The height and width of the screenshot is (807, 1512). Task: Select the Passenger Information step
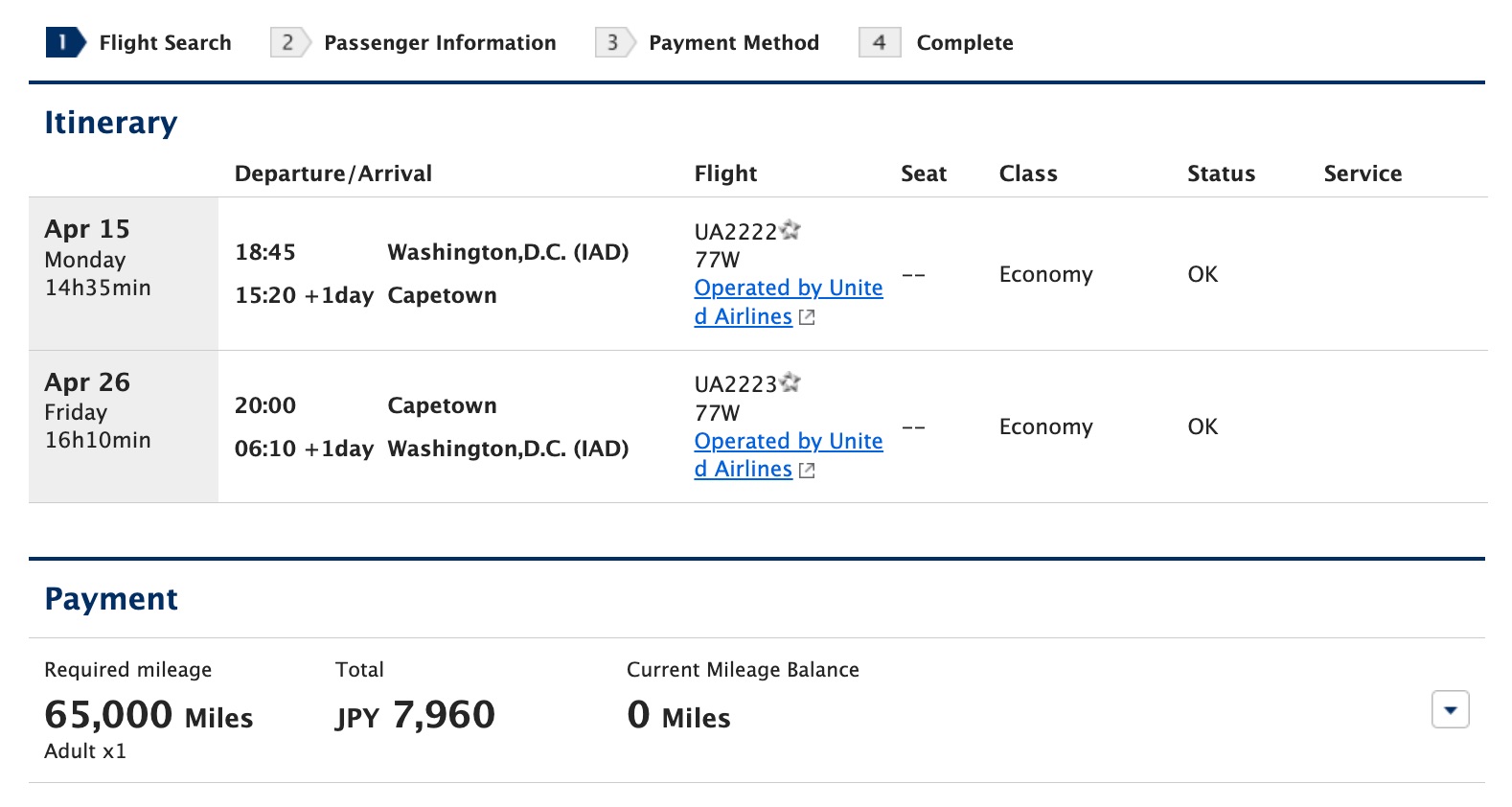[x=439, y=42]
